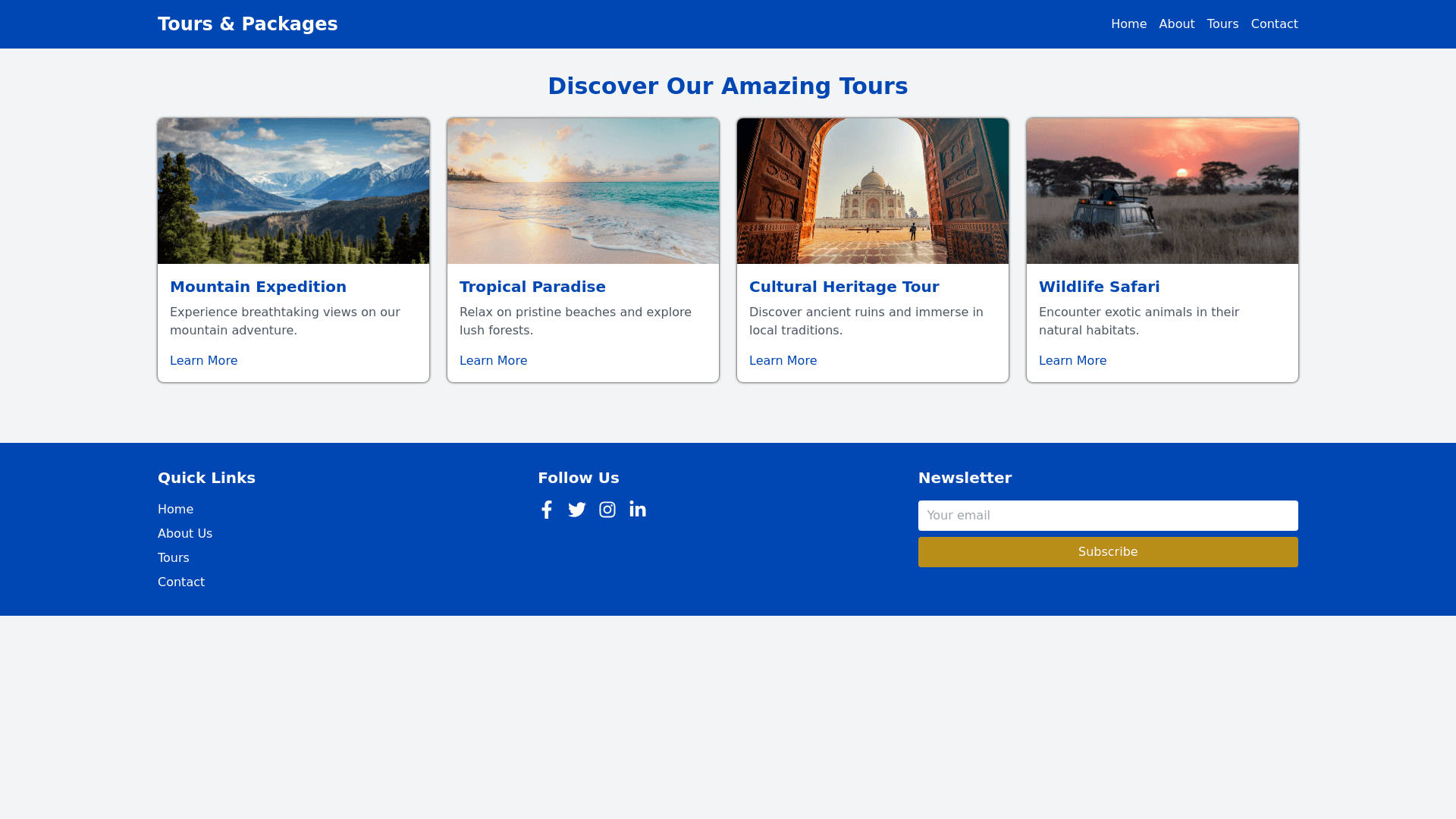Open About in the top navigation
This screenshot has width=1456, height=819.
pos(1176,24)
